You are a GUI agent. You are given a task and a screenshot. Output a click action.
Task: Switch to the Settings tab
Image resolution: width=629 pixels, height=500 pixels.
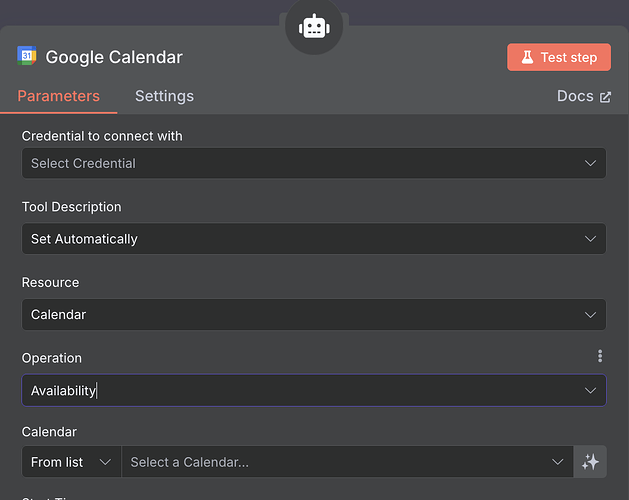point(164,96)
